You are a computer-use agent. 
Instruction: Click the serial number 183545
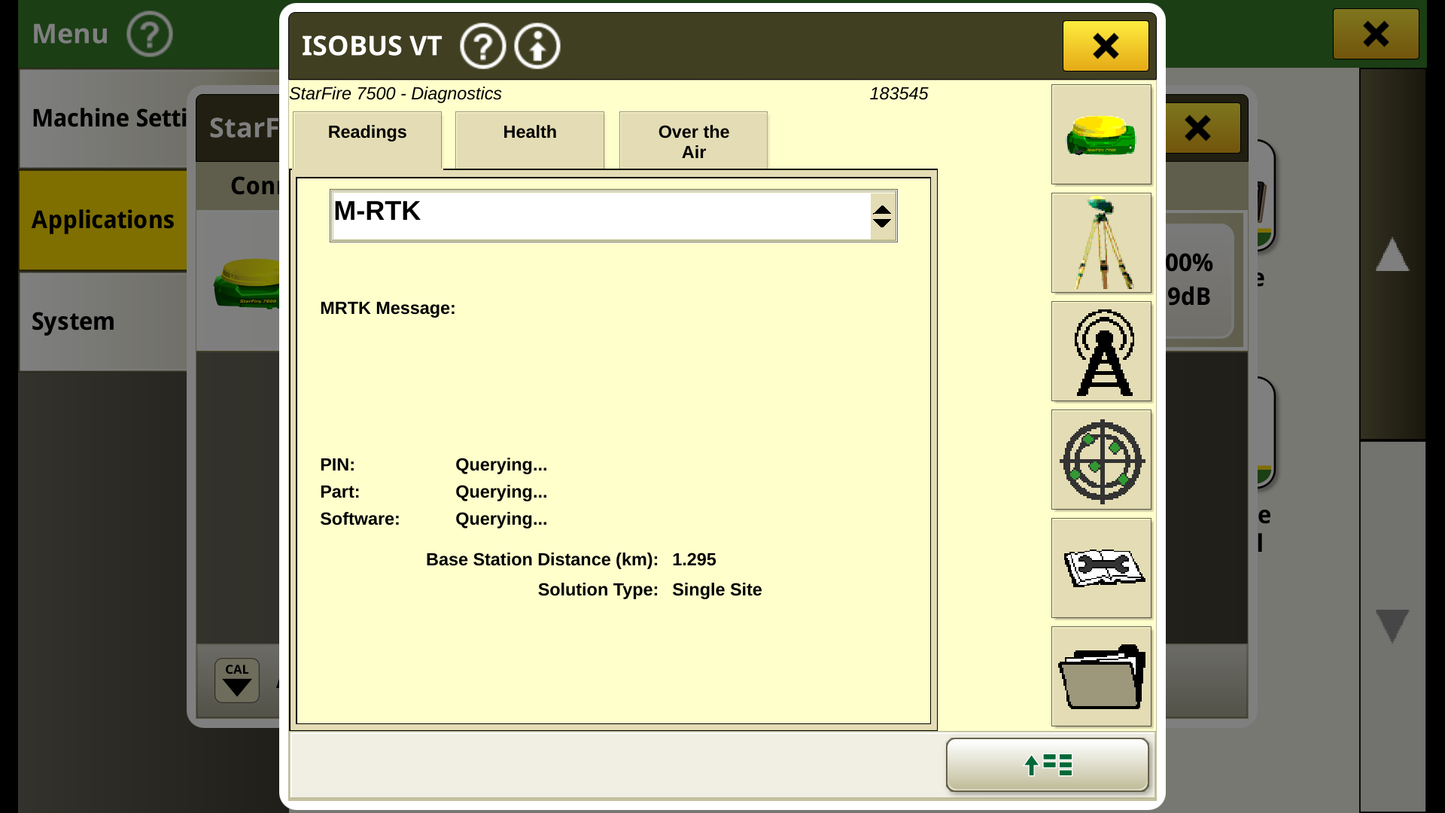click(x=899, y=94)
